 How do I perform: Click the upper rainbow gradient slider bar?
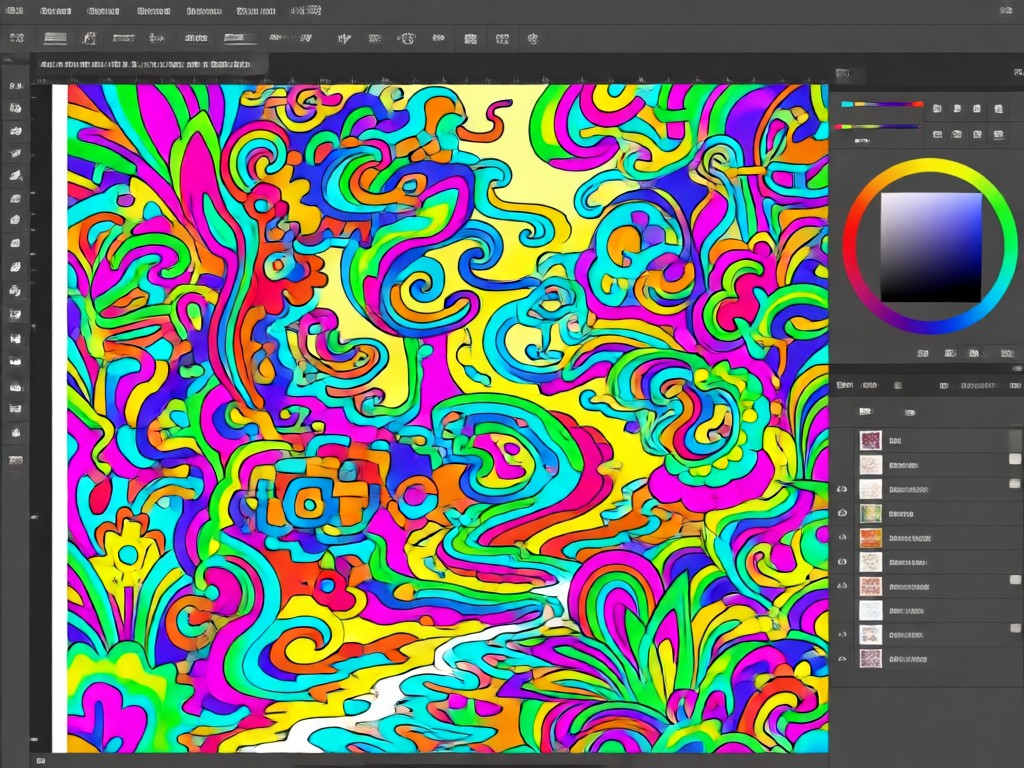(x=882, y=104)
